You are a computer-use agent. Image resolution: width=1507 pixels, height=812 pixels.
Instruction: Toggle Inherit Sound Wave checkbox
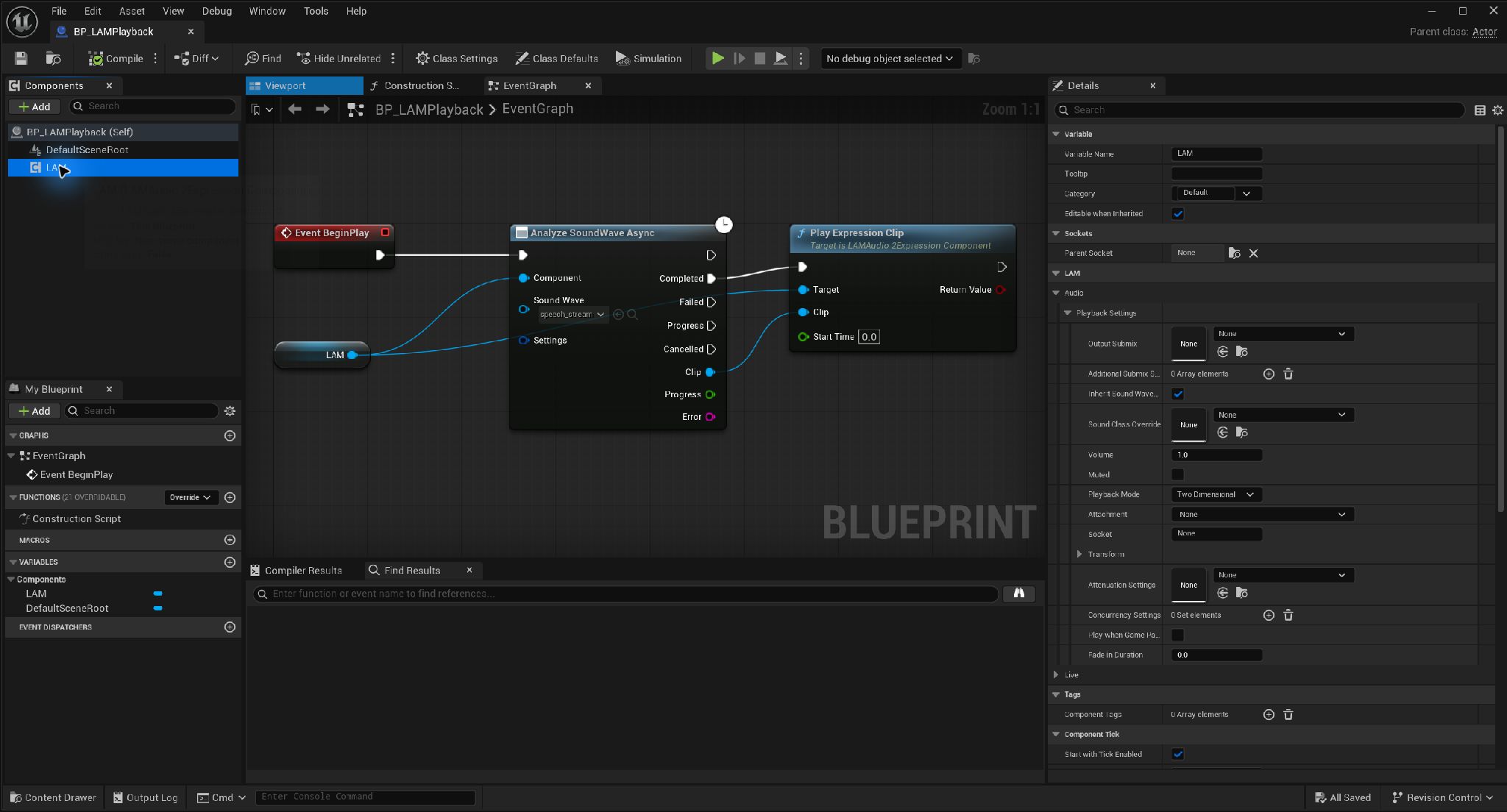pos(1177,393)
